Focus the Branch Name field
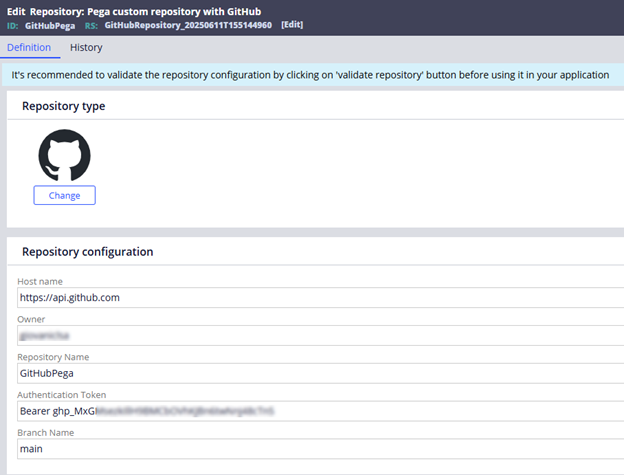 pos(320,449)
